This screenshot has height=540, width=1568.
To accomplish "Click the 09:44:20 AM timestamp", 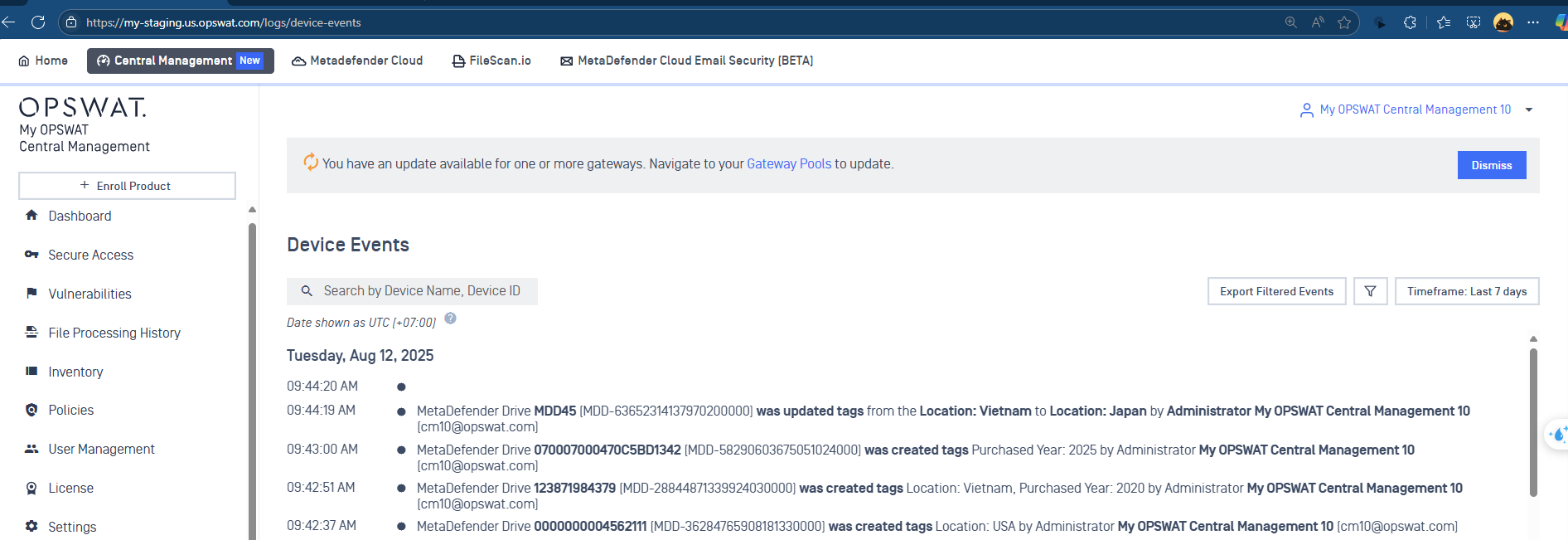I will click(x=322, y=386).
